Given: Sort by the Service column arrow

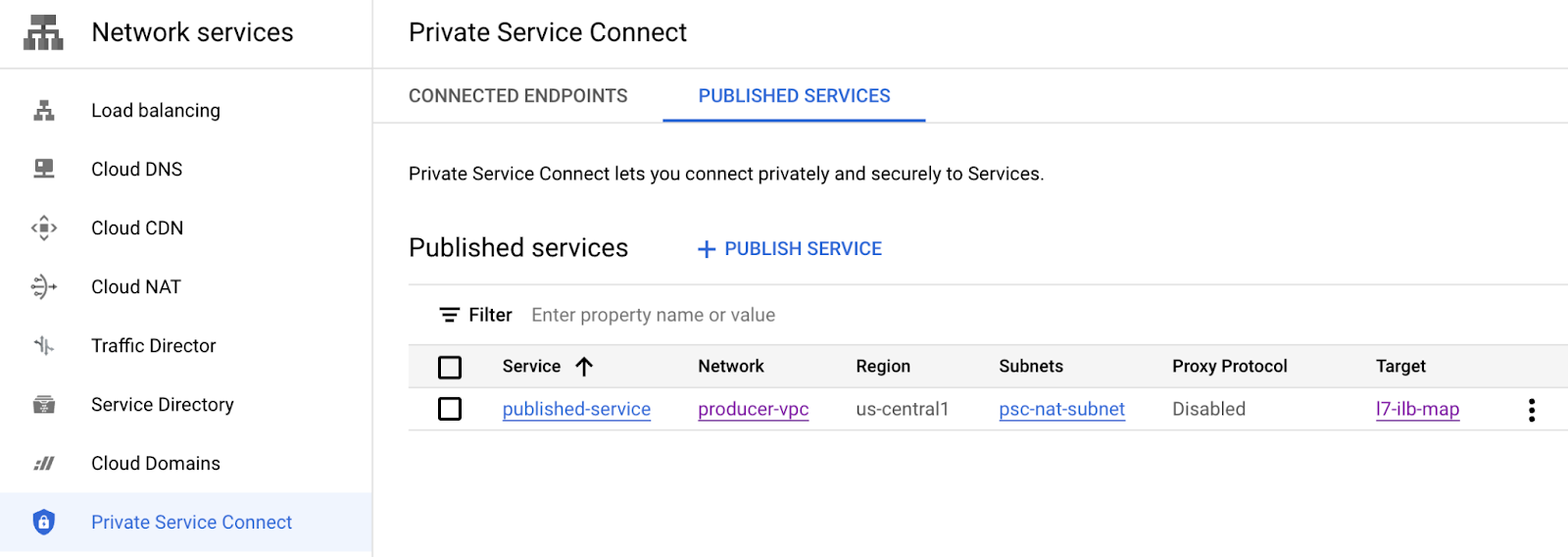Looking at the screenshot, I should pyautogui.click(x=584, y=367).
